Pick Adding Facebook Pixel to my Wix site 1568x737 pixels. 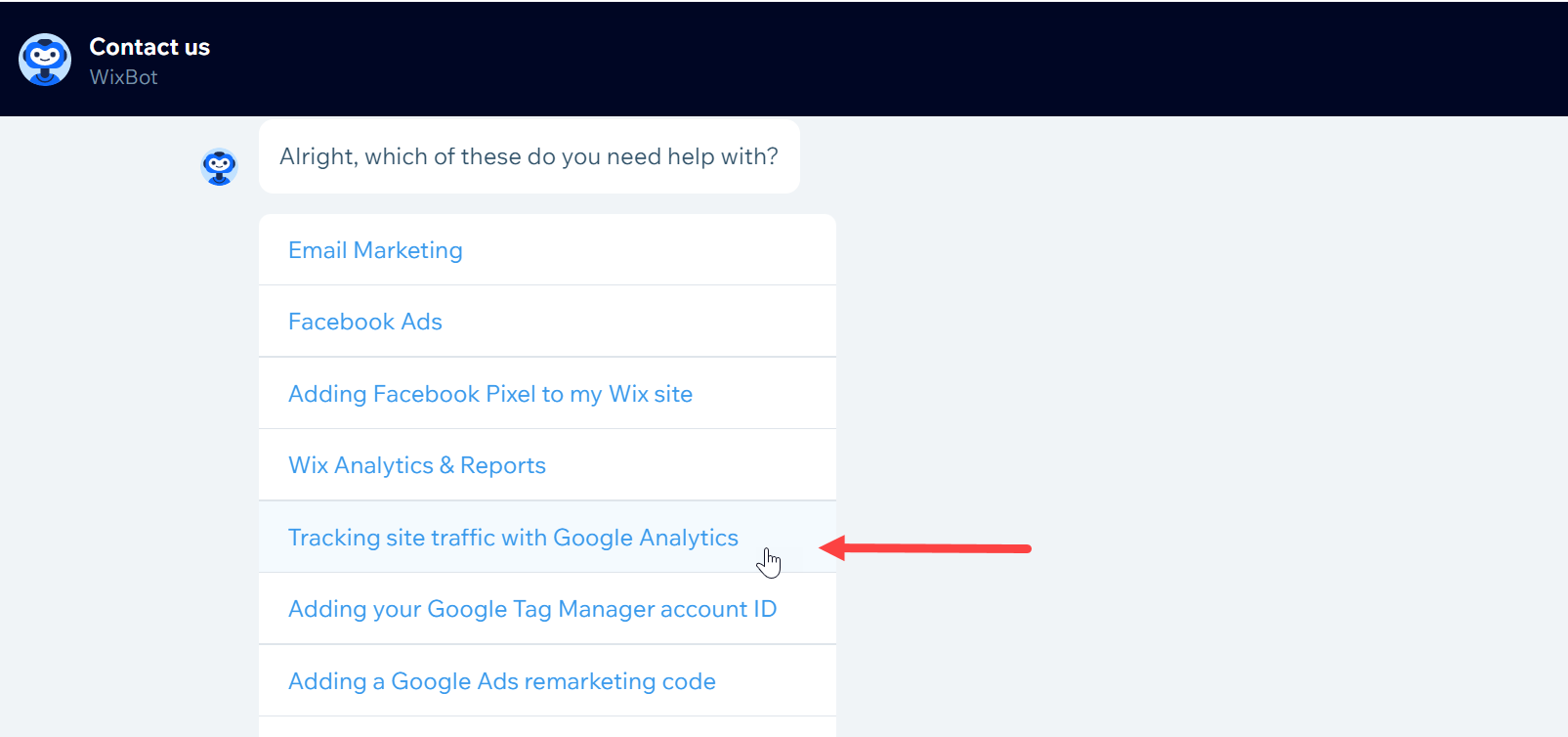[x=547, y=394]
